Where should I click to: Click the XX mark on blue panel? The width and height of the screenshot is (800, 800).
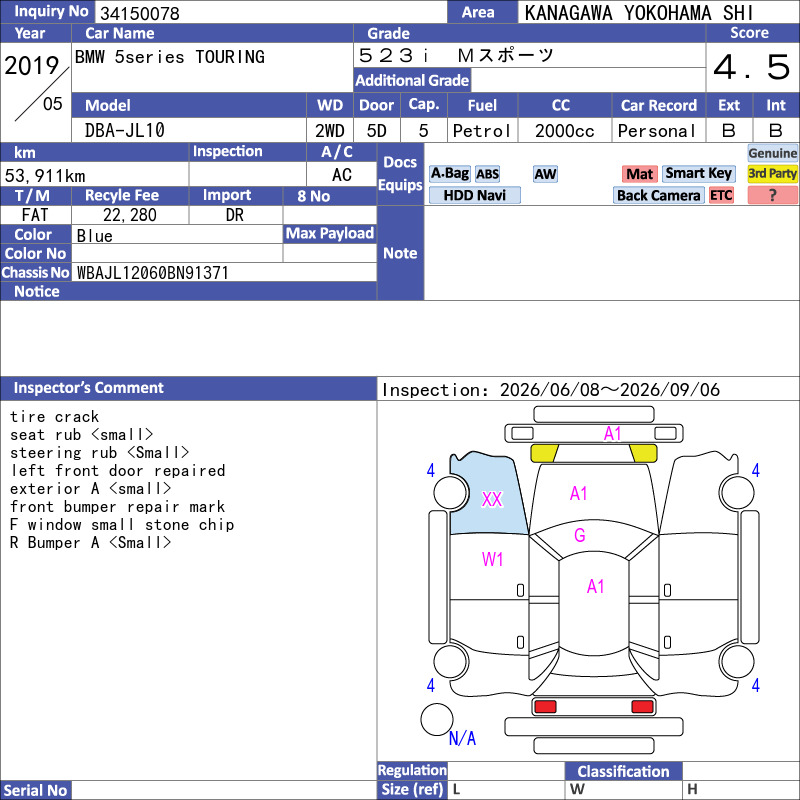tap(492, 499)
